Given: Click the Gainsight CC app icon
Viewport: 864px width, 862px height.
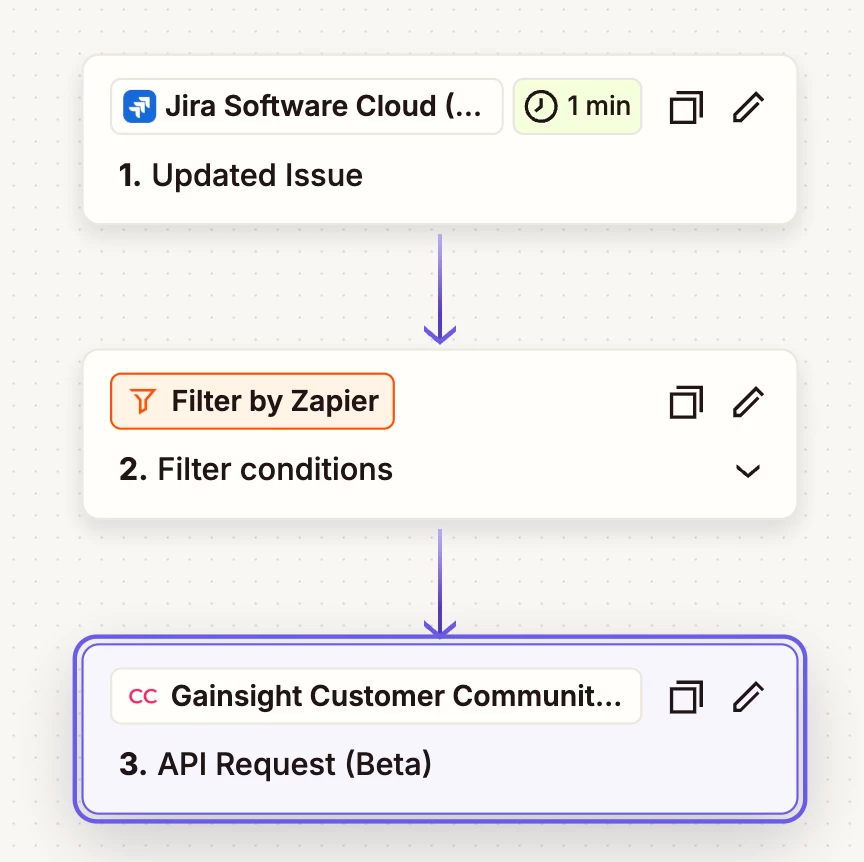Looking at the screenshot, I should point(143,696).
